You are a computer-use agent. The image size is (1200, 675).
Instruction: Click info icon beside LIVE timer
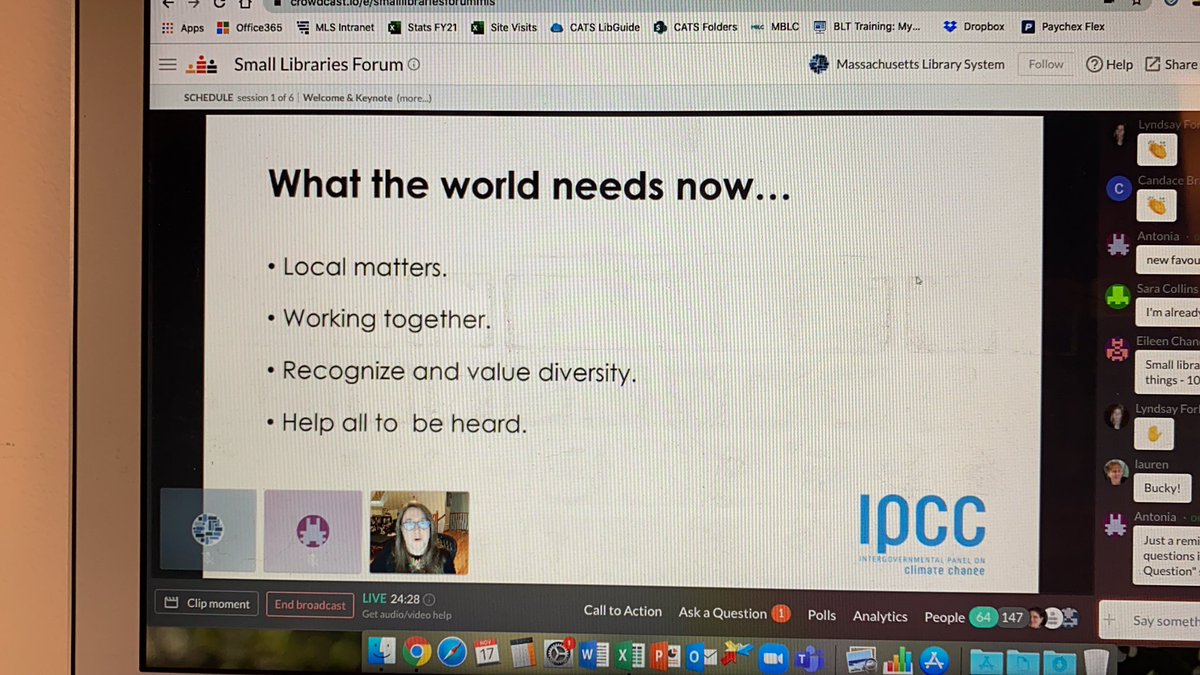(429, 599)
